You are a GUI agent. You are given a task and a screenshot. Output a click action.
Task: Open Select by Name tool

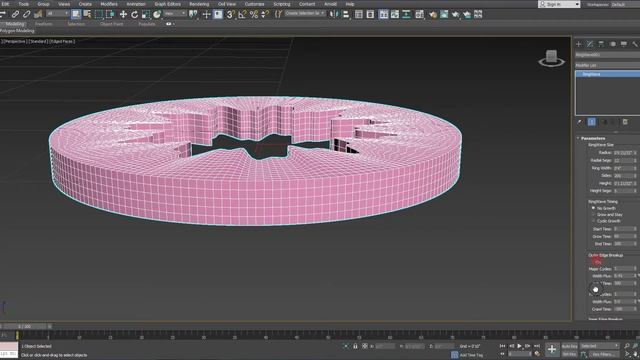(x=87, y=14)
